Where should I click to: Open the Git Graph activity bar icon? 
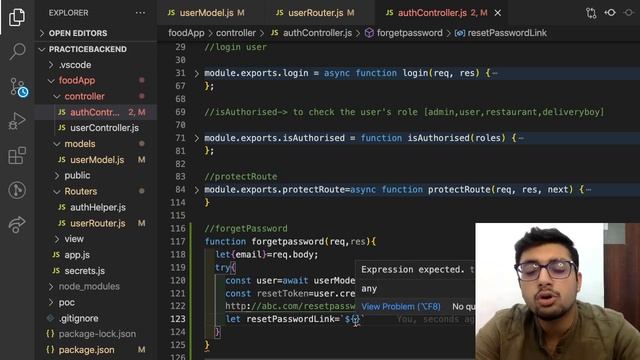pos(17,190)
